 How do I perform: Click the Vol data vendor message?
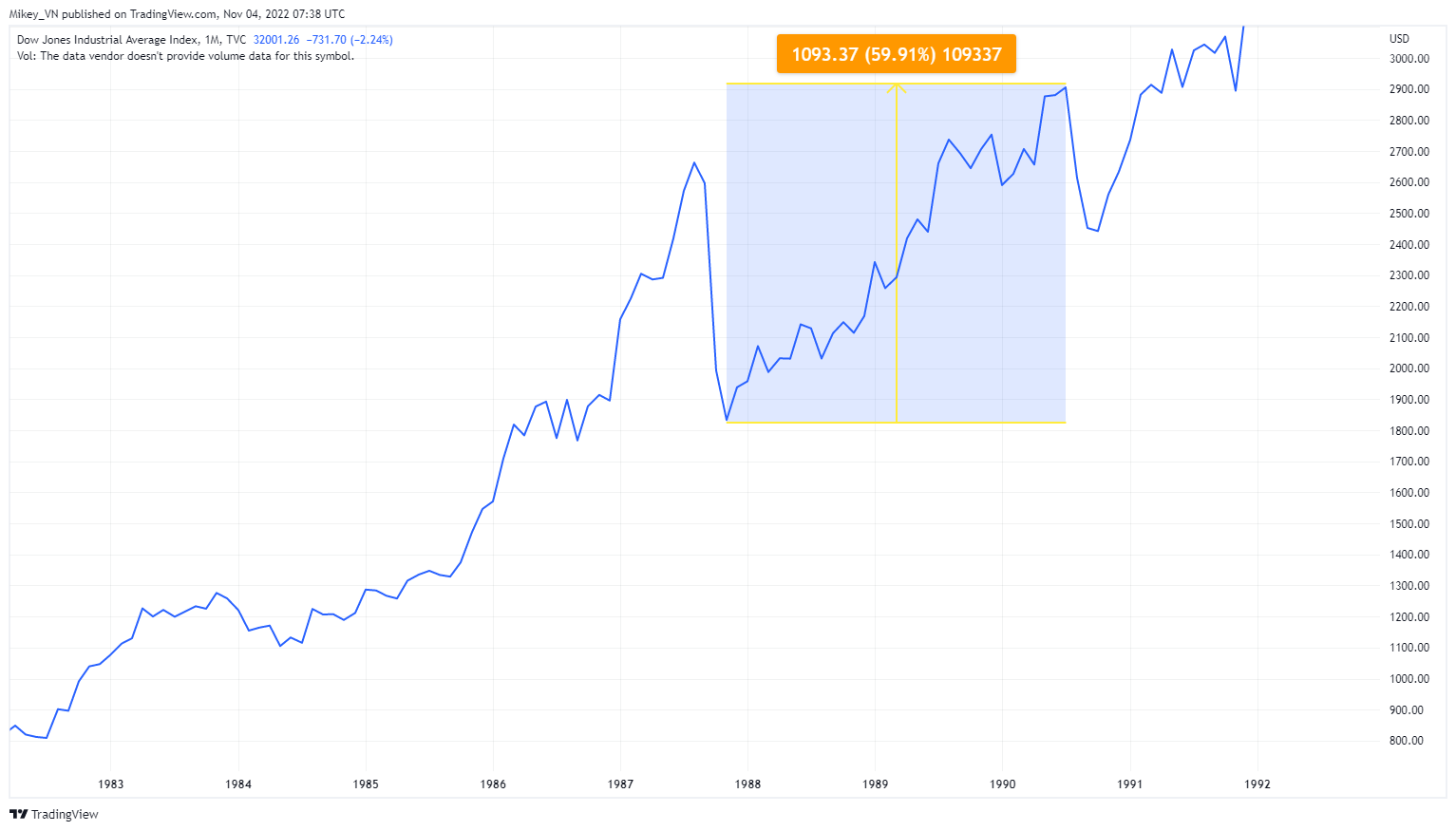pos(185,56)
